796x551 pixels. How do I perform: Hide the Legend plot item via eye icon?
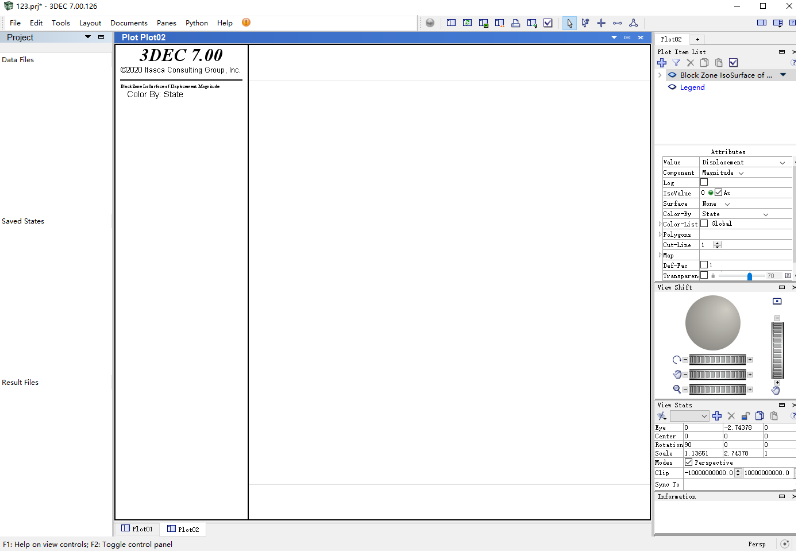tap(672, 87)
